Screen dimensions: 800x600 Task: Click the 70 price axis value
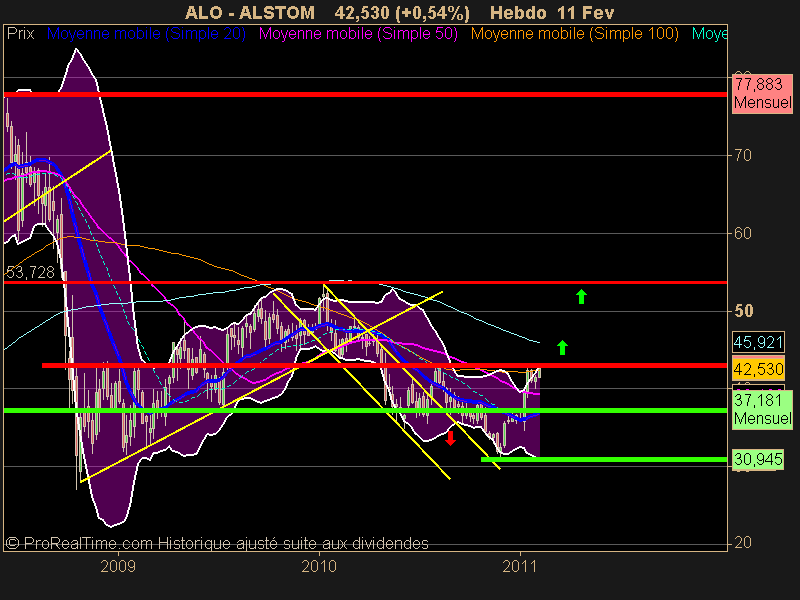pos(742,155)
